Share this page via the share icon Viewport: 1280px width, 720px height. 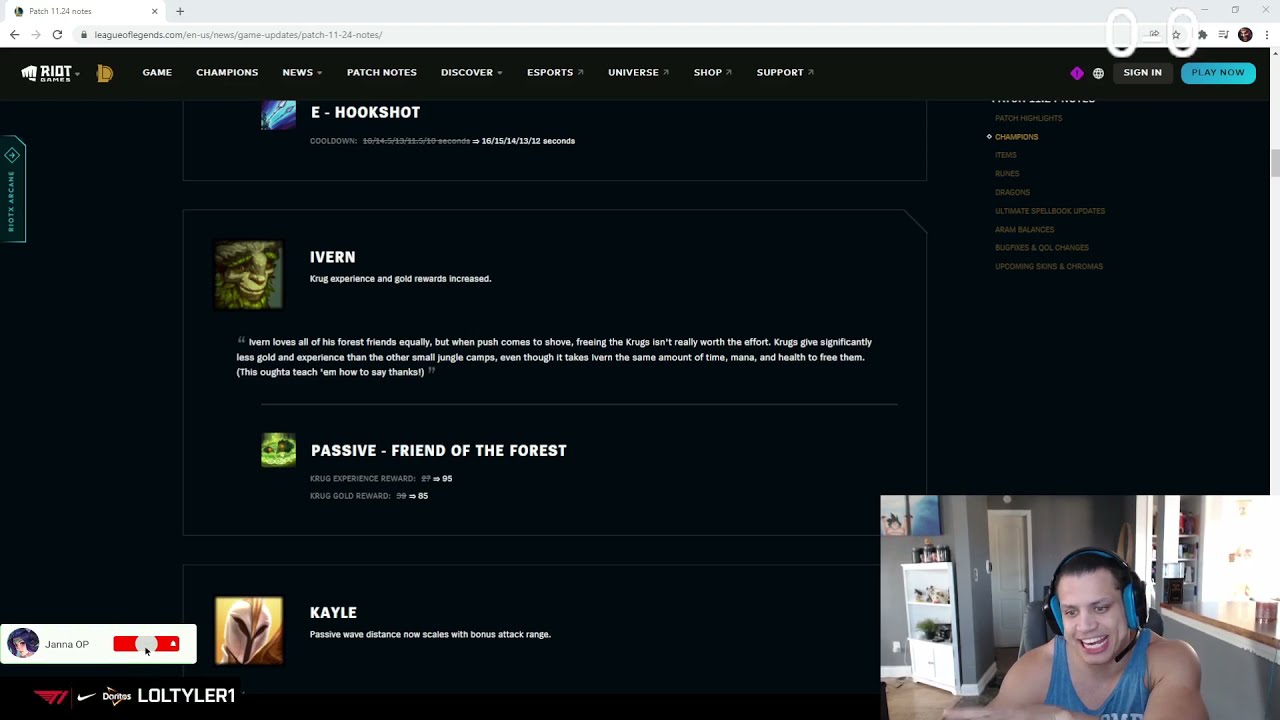point(1154,35)
